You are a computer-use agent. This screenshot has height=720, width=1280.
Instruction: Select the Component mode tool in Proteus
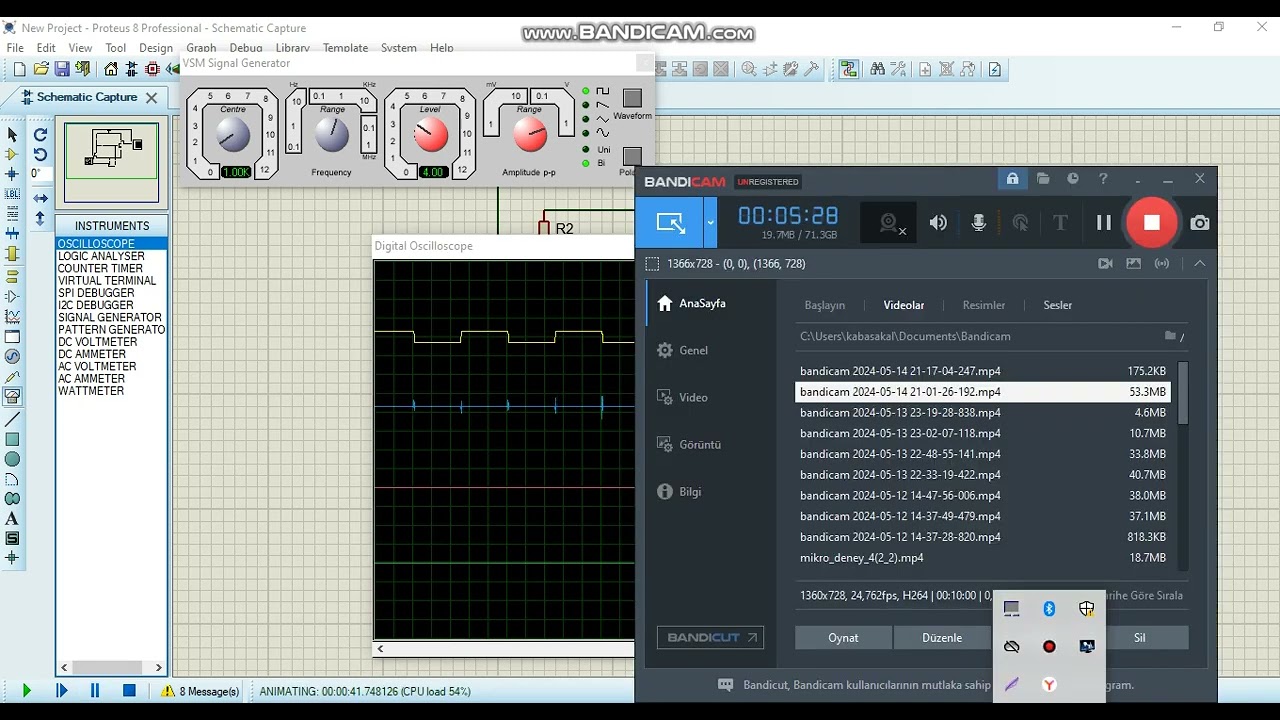tap(12, 154)
